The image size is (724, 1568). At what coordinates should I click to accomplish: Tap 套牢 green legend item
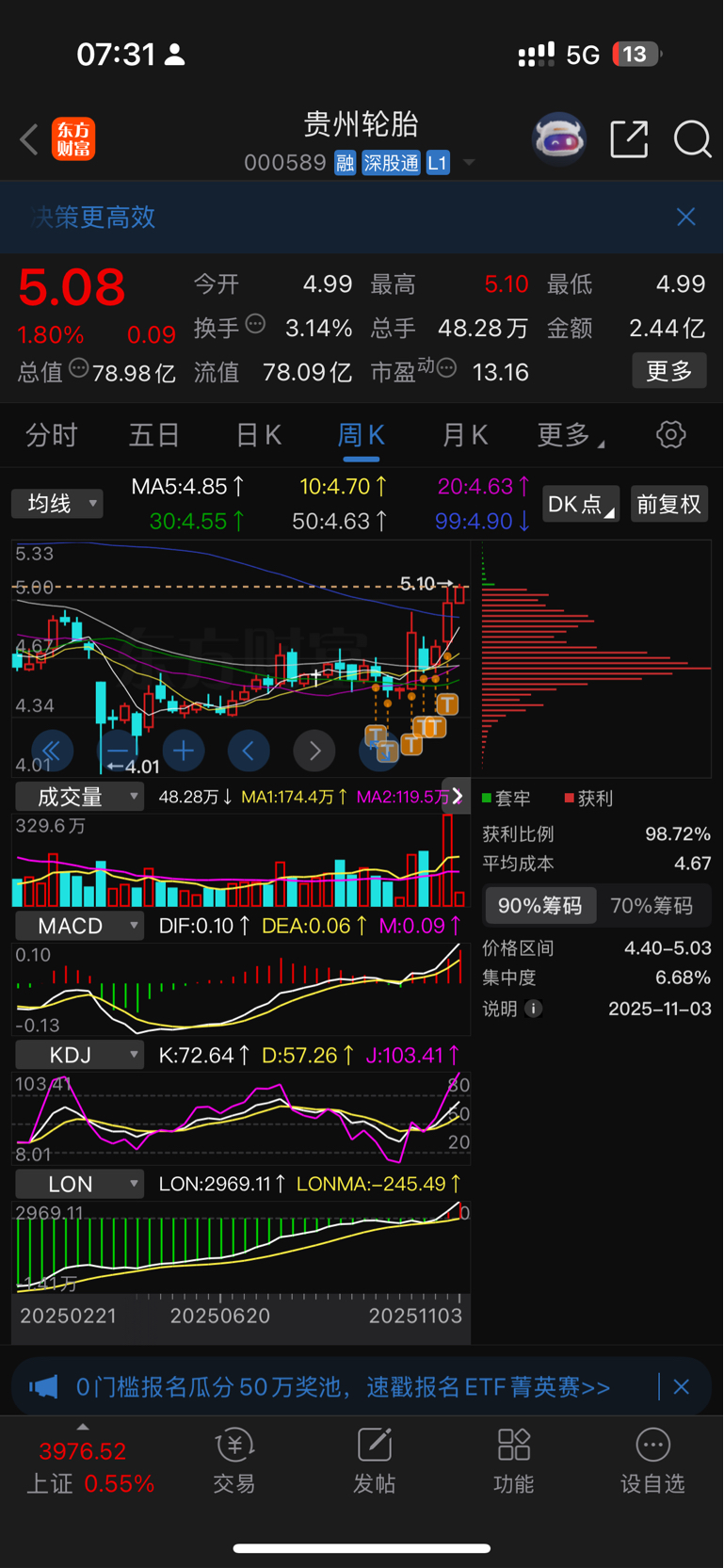point(507,799)
